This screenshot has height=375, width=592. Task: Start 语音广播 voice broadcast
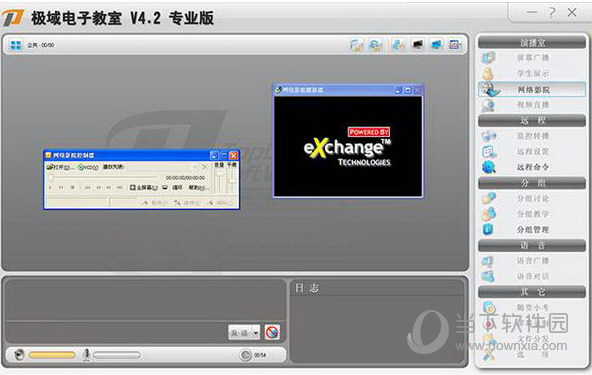coord(532,261)
